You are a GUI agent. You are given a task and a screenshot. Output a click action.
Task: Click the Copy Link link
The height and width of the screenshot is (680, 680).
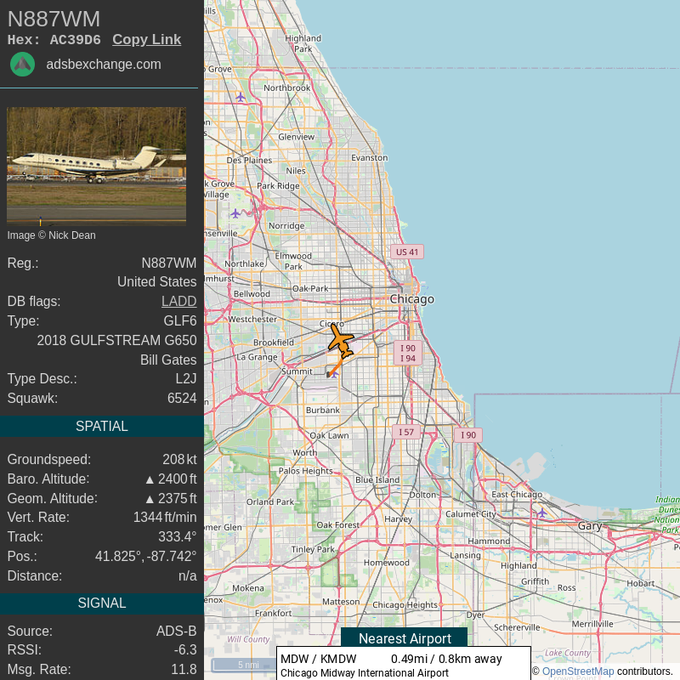coord(147,39)
